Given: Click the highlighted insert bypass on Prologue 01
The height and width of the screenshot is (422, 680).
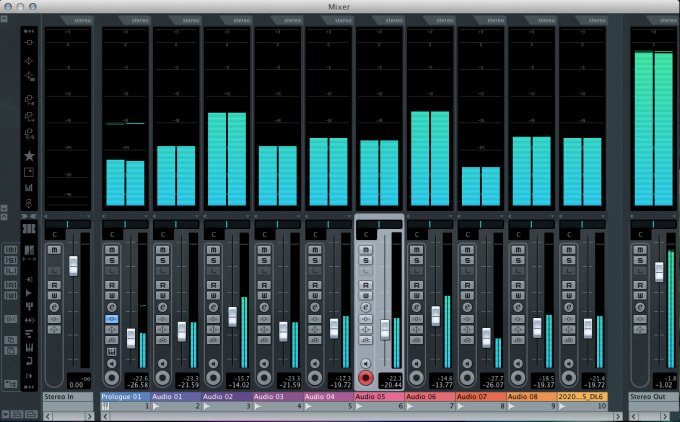Looking at the screenshot, I should coord(111,318).
